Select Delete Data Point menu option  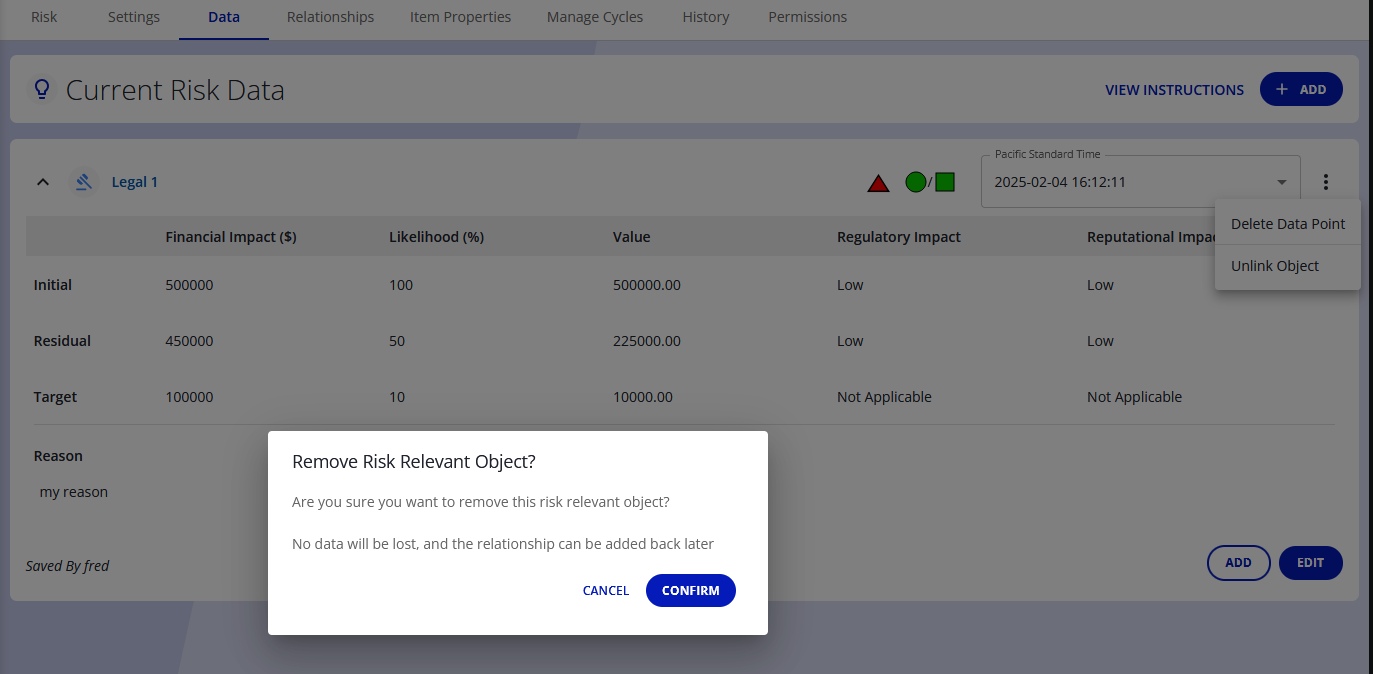1287,224
